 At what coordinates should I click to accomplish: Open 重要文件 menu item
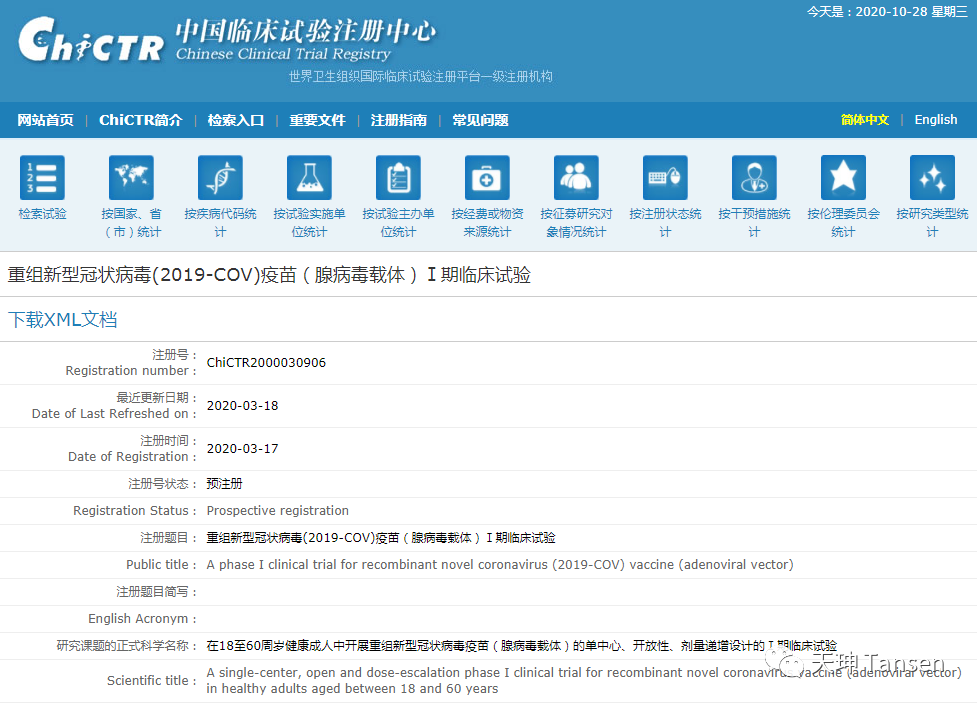pyautogui.click(x=318, y=120)
